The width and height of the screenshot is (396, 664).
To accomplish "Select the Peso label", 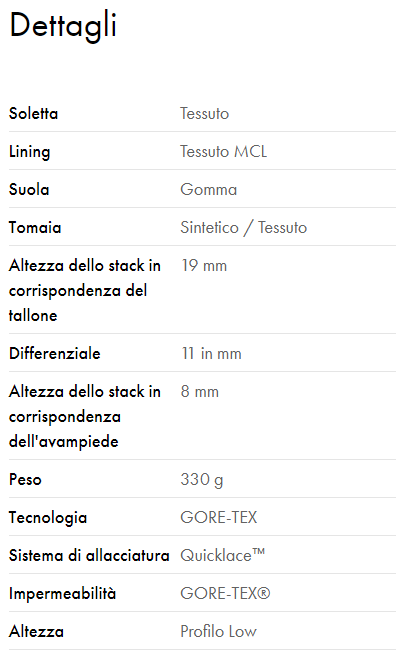I will pyautogui.click(x=25, y=479).
